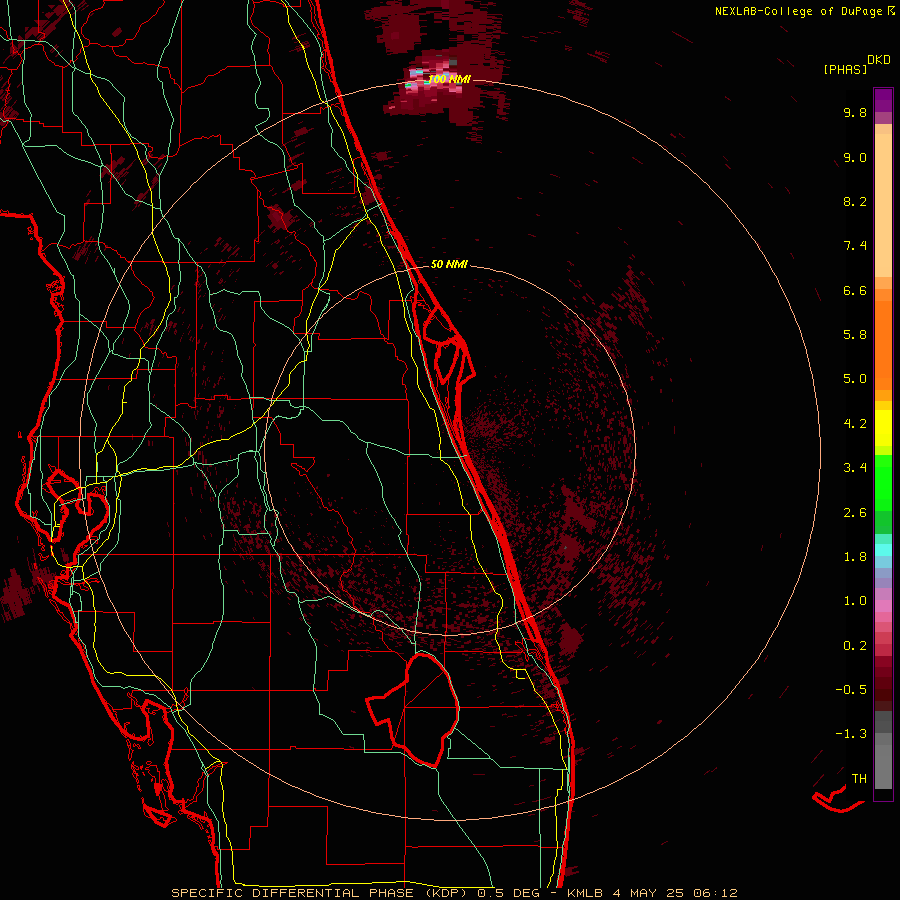Select the yellow band of the color bar
This screenshot has height=900, width=900.
(883, 428)
